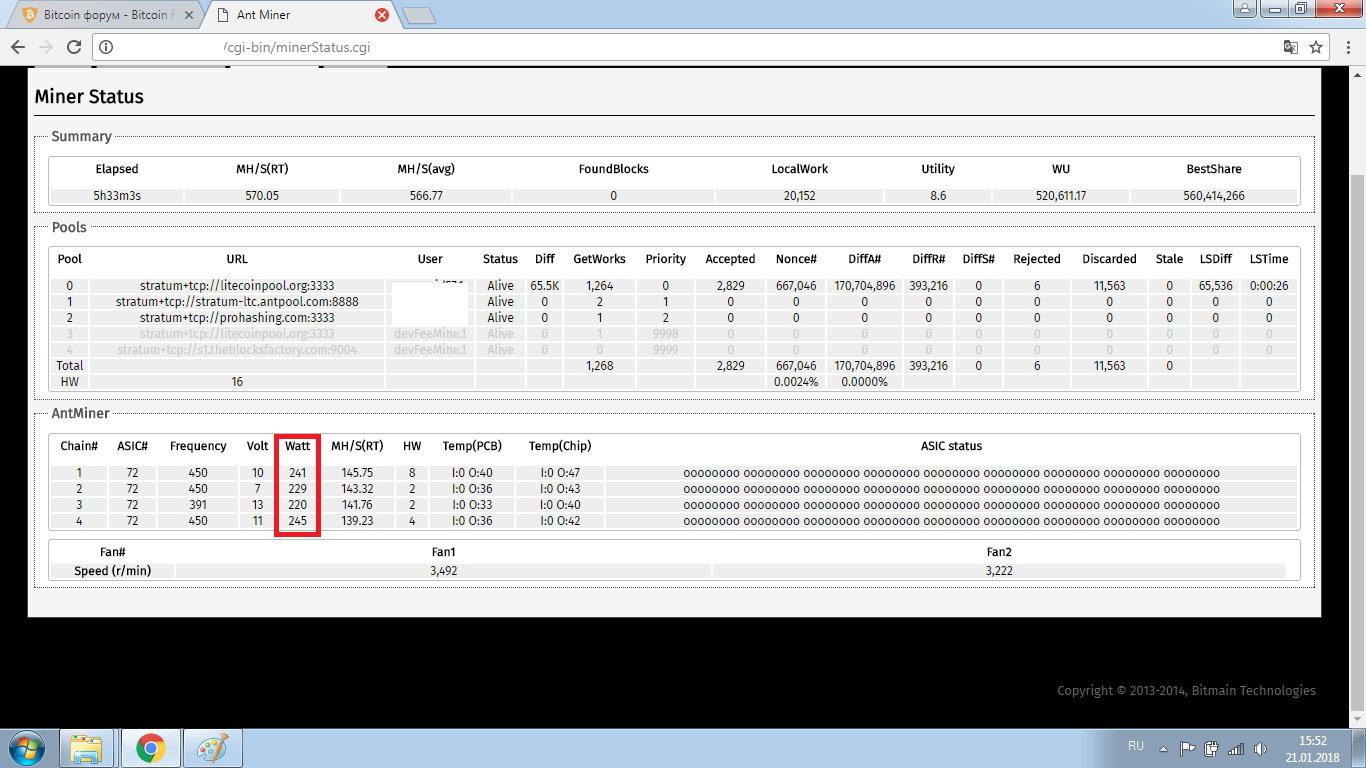Click the WU value 520,611.17
Screen dimensions: 1366x768
pos(1061,196)
